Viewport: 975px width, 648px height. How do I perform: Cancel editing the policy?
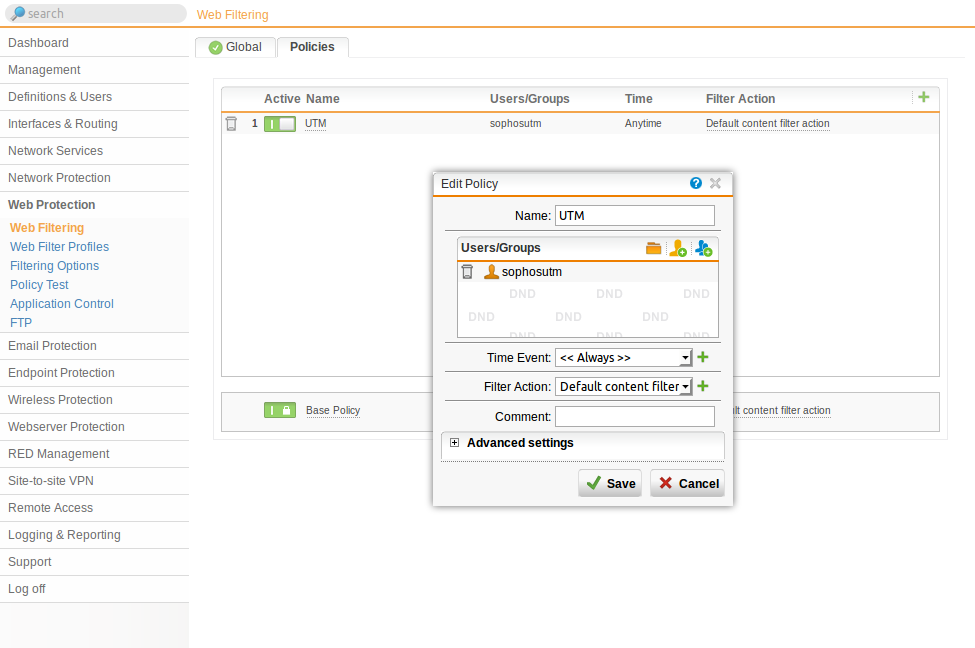687,483
